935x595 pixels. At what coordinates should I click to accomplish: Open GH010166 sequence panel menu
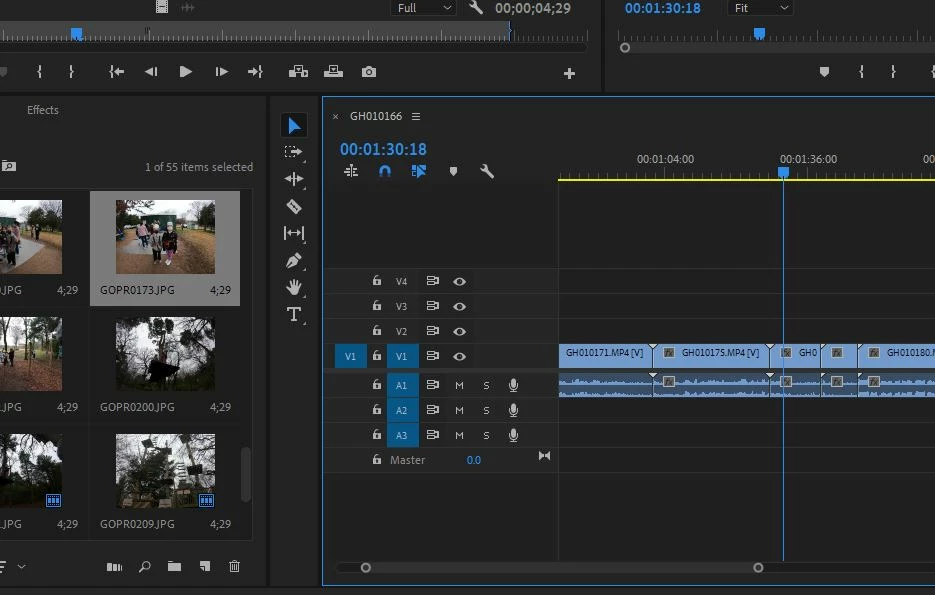(416, 117)
